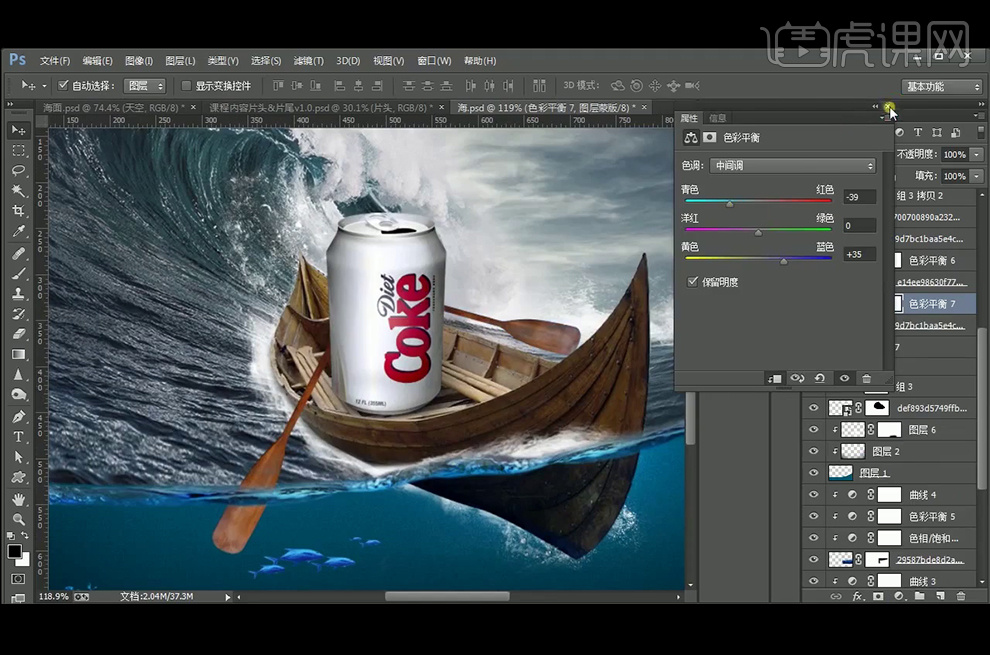Screen dimensions: 990x655
Task: Toggle the 保留明度 checkbox
Action: [x=693, y=283]
